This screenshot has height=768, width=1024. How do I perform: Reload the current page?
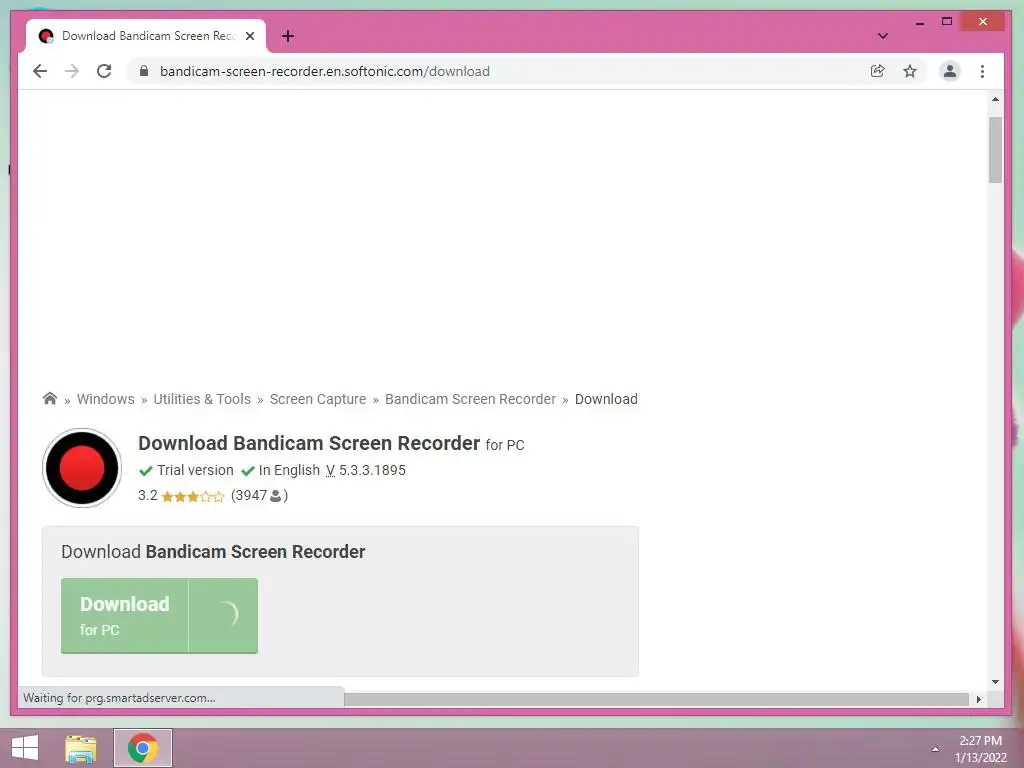click(x=104, y=71)
